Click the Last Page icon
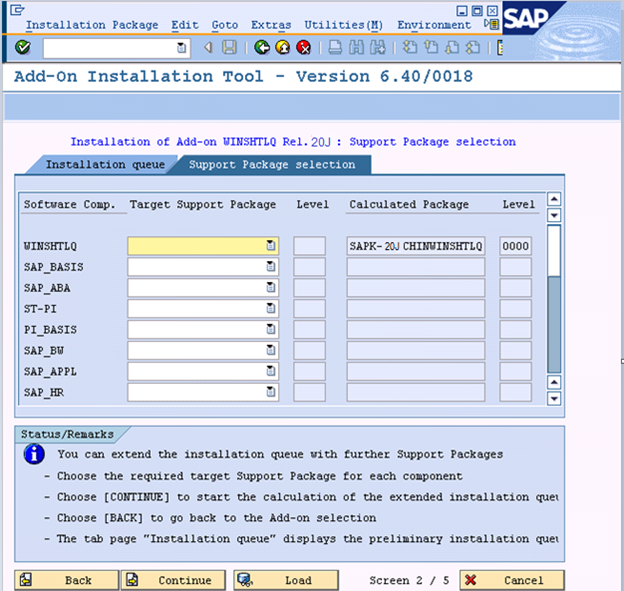Viewport: 624px width, 591px height. [x=473, y=48]
